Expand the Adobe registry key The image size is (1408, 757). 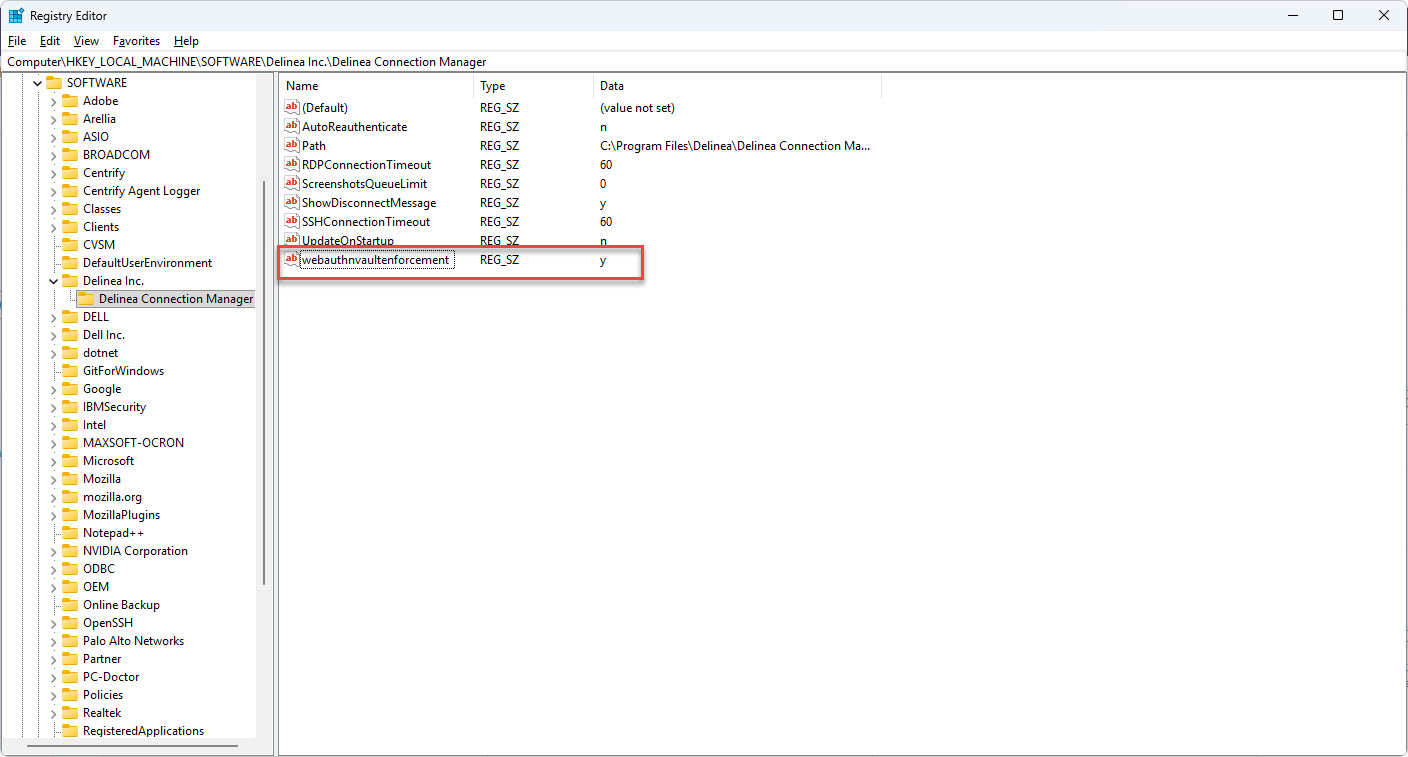pyautogui.click(x=53, y=101)
